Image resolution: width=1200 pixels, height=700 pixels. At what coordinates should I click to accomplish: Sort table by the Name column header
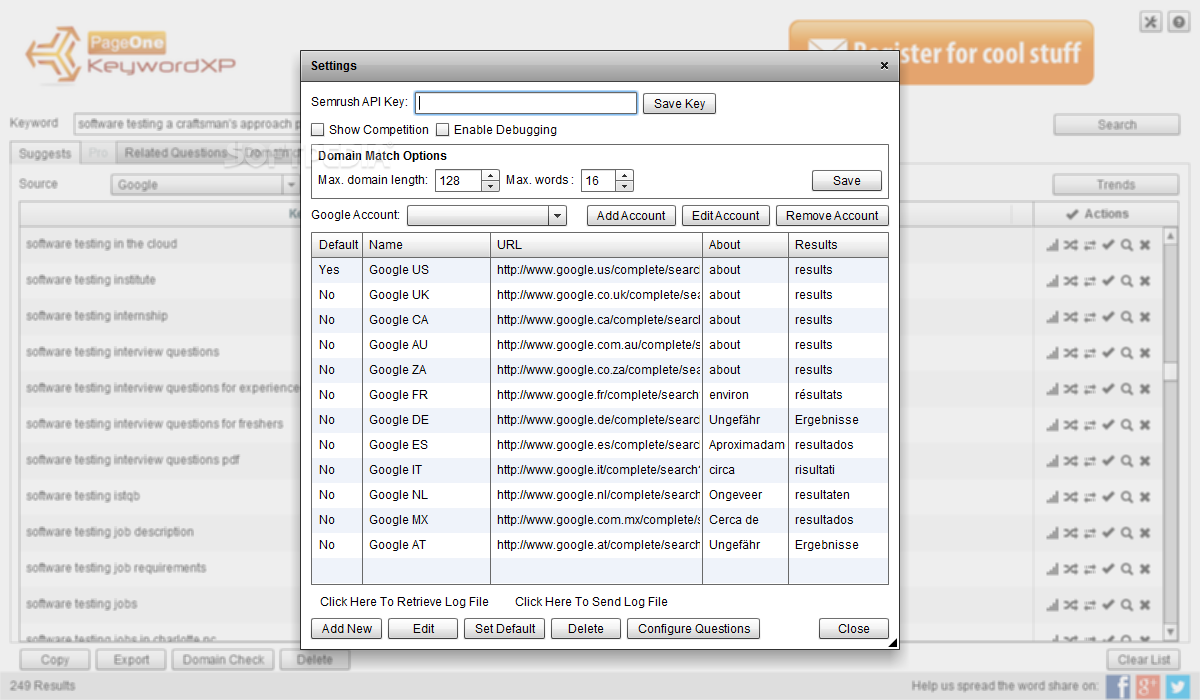426,245
